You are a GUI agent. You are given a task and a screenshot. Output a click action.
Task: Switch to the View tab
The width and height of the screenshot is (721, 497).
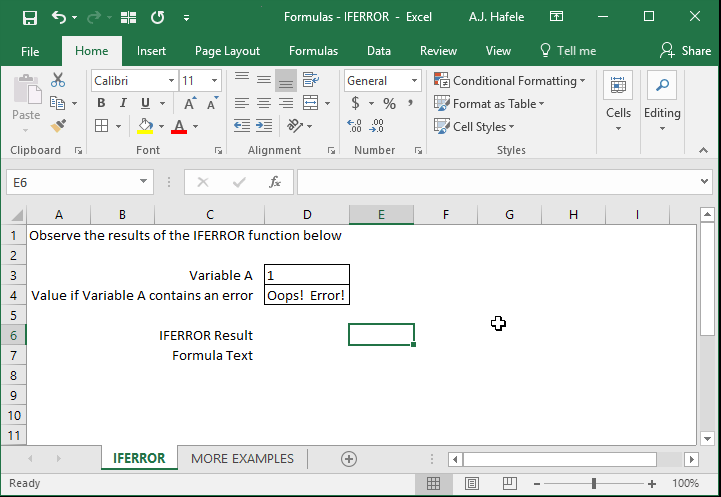point(498,51)
